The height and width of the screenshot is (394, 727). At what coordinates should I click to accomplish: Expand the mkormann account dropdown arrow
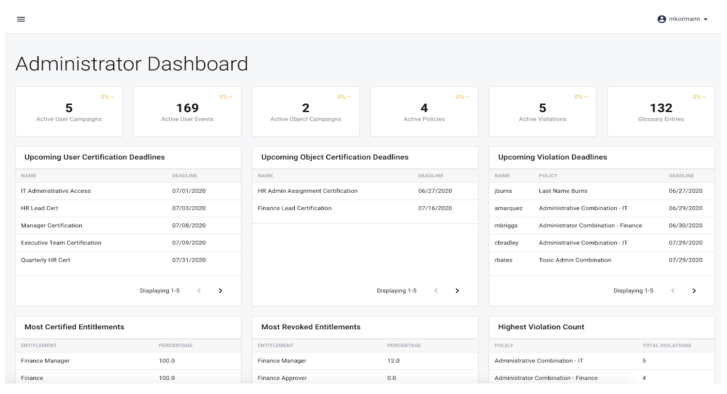click(706, 19)
